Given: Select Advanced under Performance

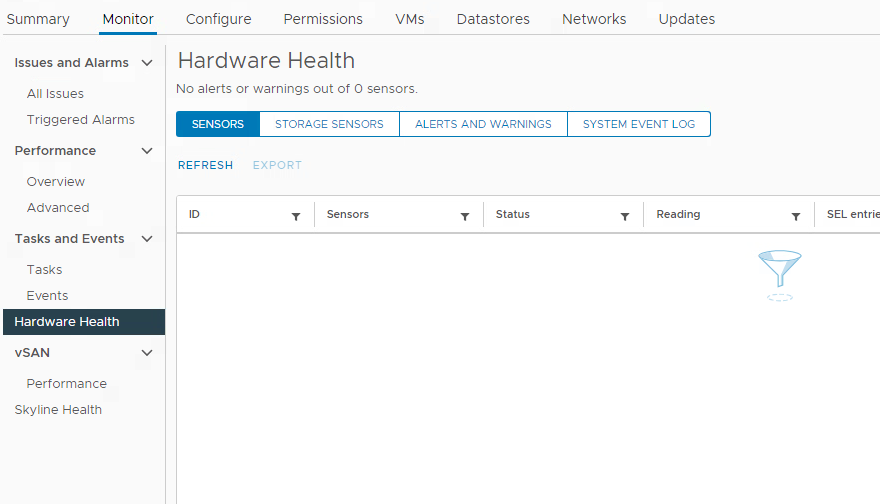Looking at the screenshot, I should 58,208.
